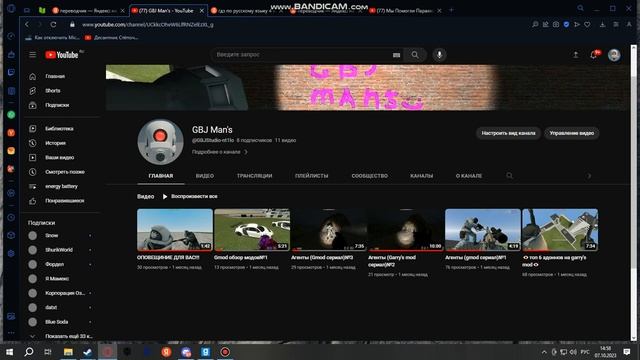640x360 pixels.
Task: Open video ОПОВЕЩЕНИЕ ДЛЯ ВАС thumbnail
Action: point(175,230)
